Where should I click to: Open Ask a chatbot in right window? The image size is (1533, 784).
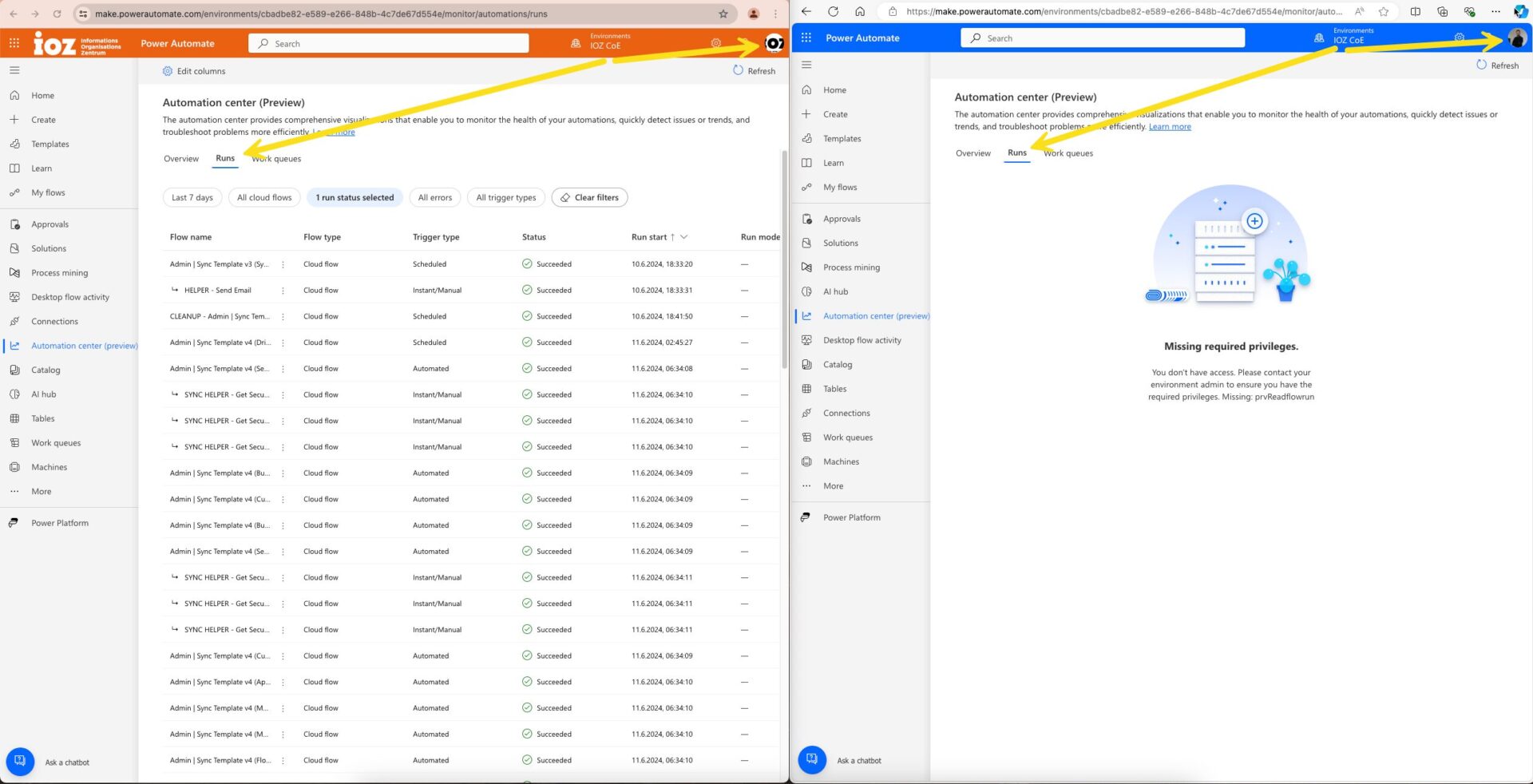(812, 760)
